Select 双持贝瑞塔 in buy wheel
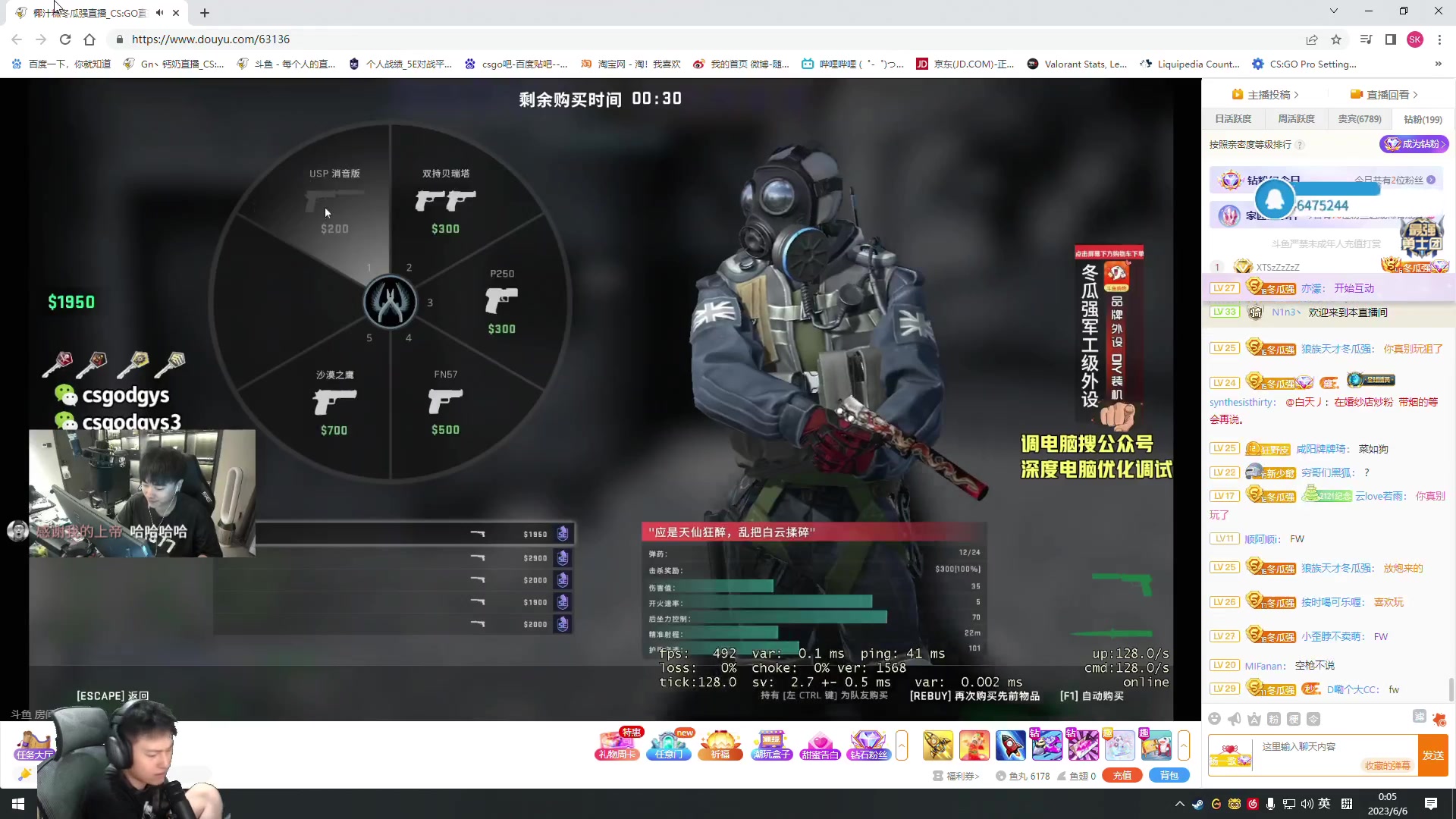This screenshot has width=1456, height=819. pos(446,201)
